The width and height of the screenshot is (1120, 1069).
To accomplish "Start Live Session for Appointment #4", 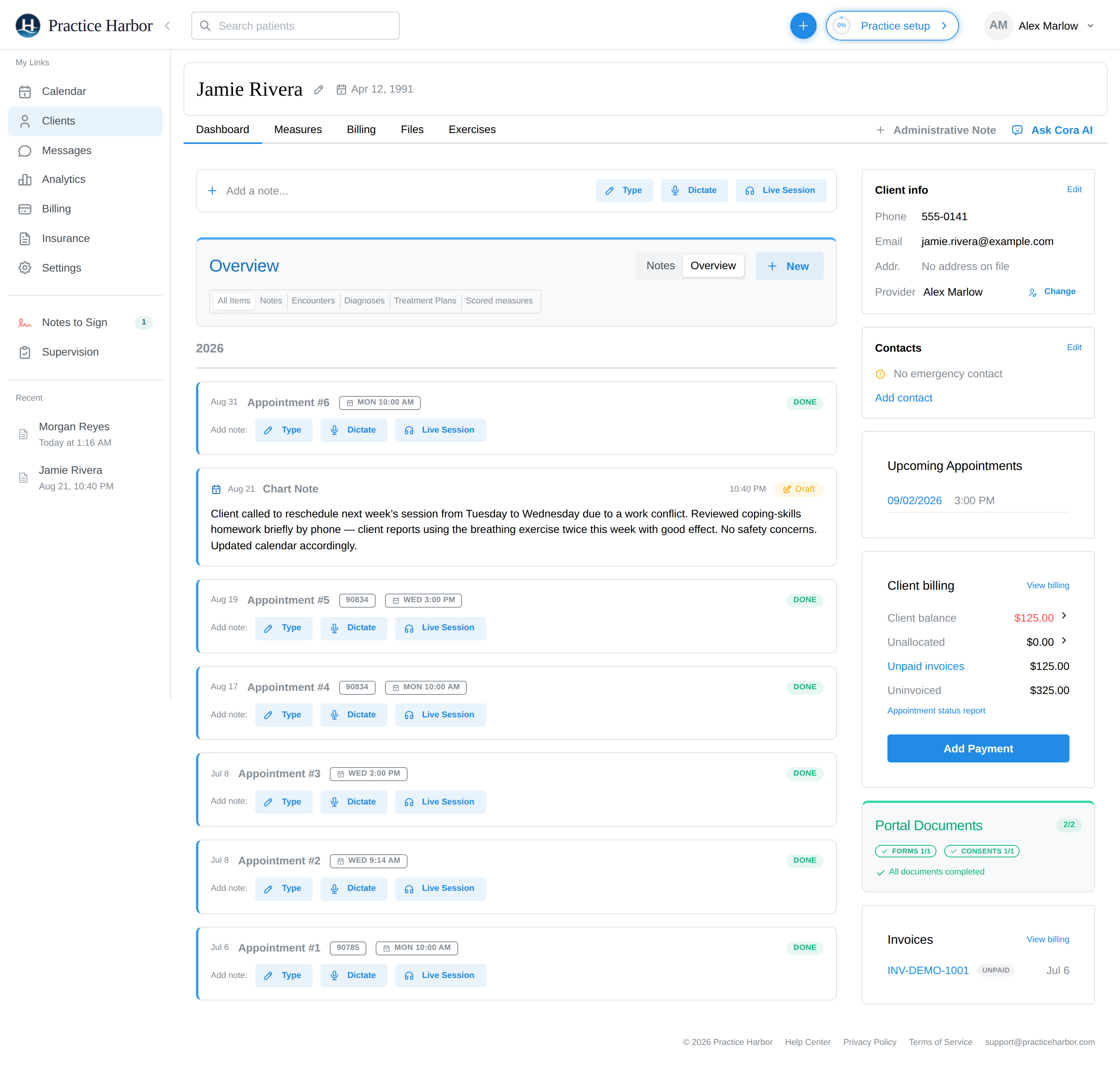I will point(440,715).
